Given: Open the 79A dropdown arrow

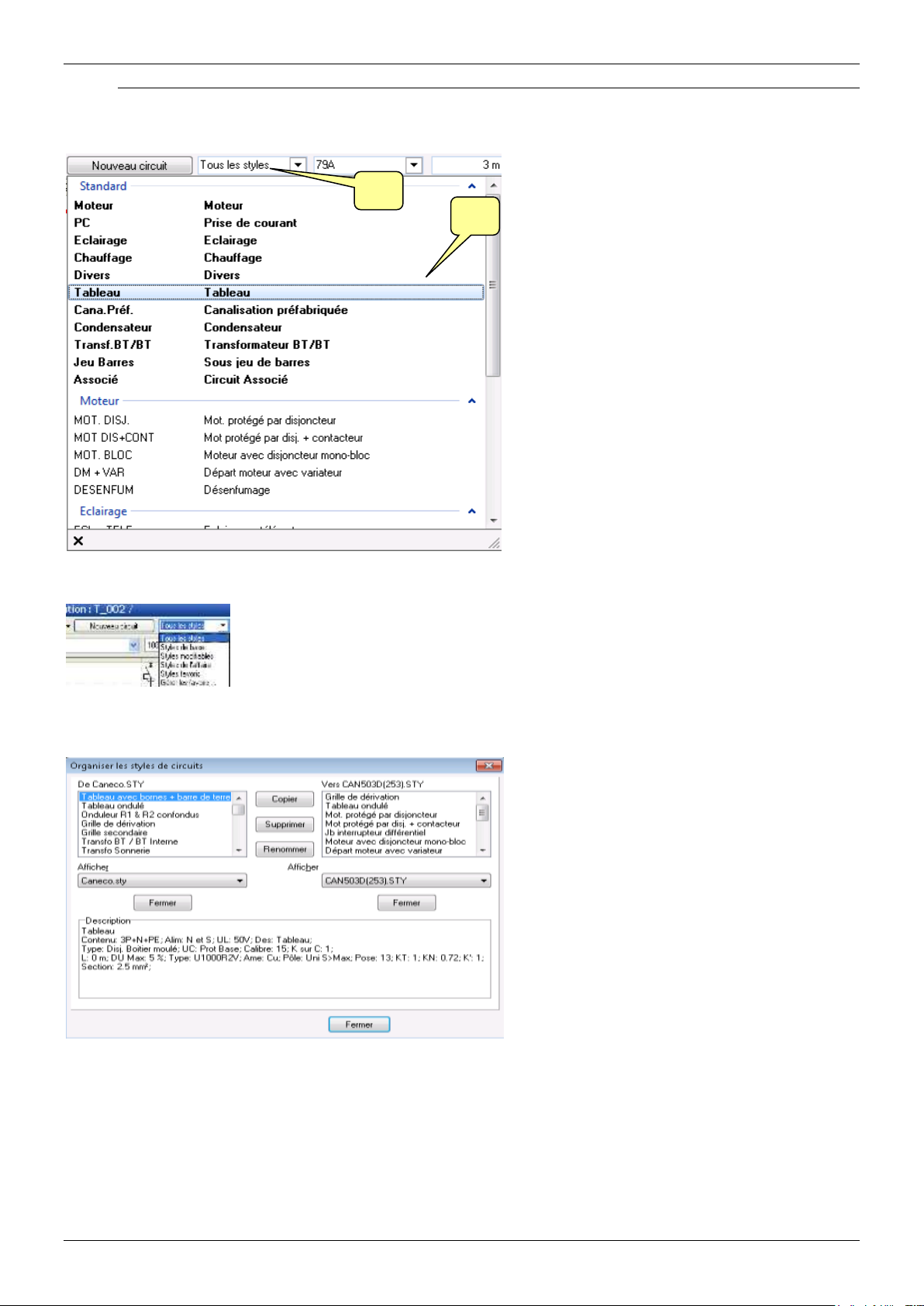Looking at the screenshot, I should pos(414,165).
